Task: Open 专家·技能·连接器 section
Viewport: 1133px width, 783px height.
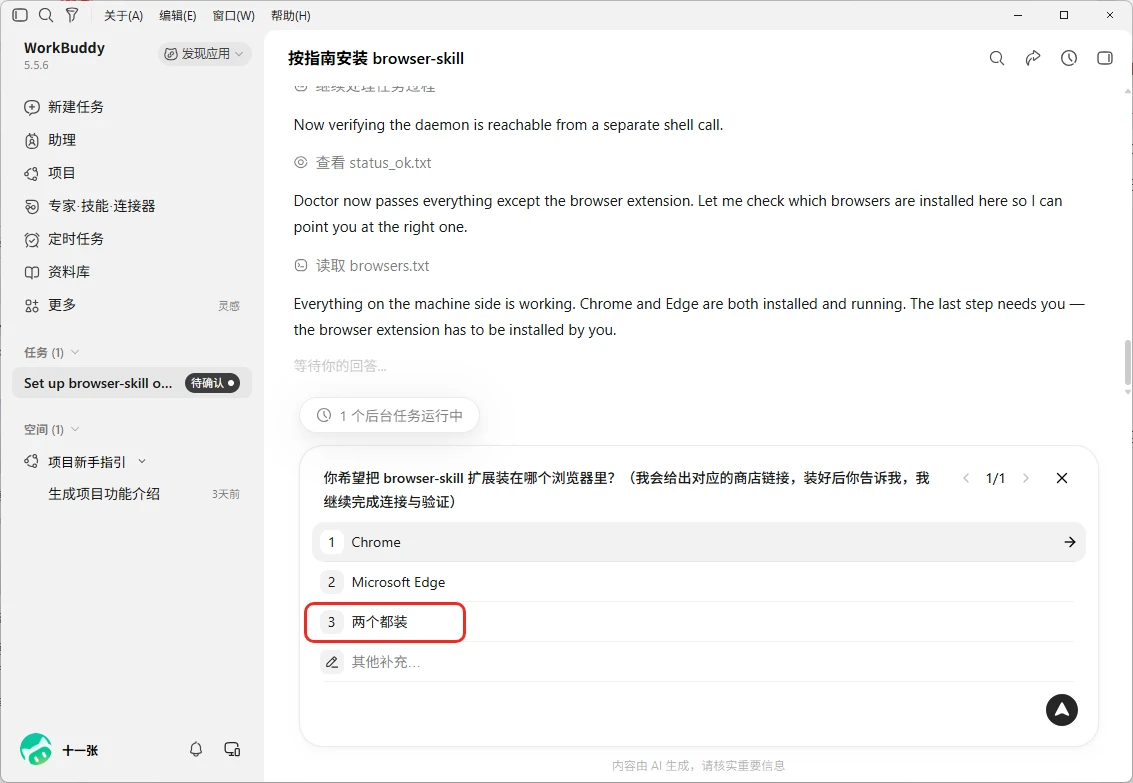Action: (90, 206)
